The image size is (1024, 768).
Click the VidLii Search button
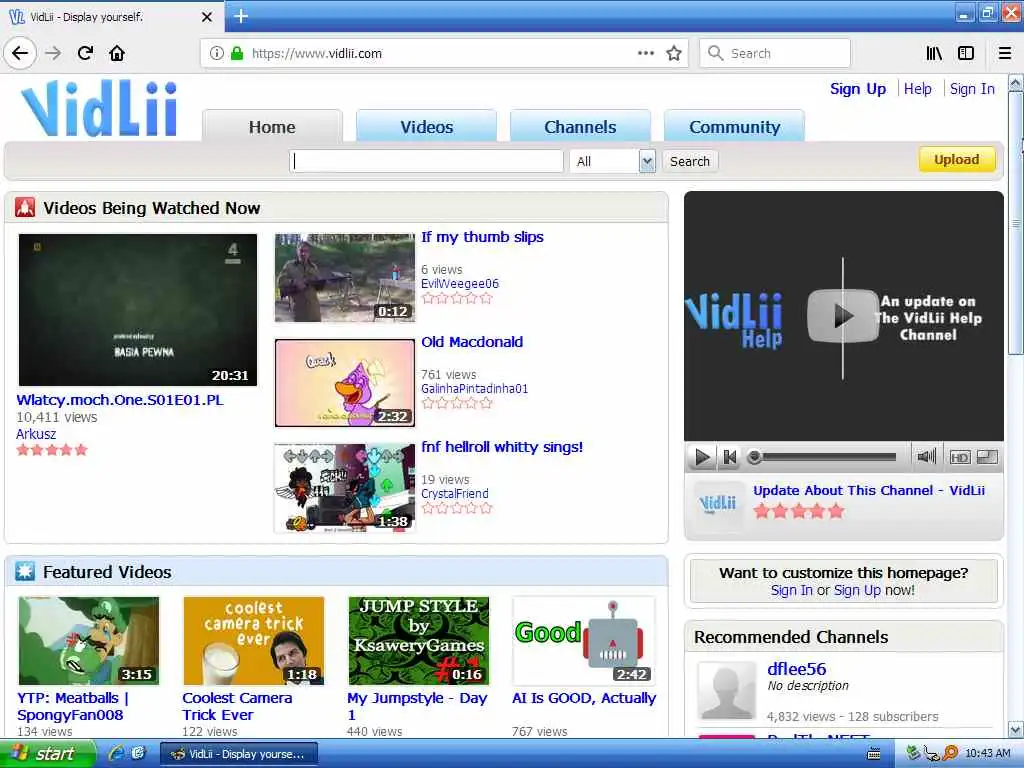[690, 161]
